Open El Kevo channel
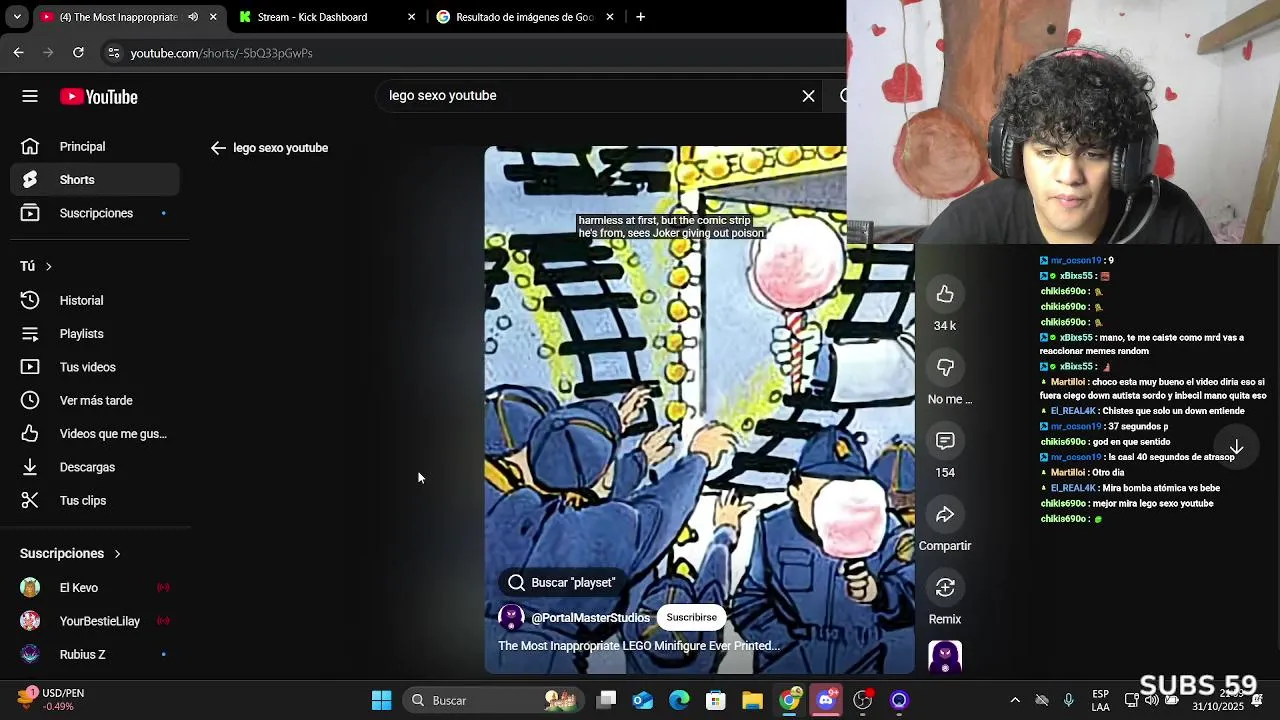1280x720 pixels. pyautogui.click(x=95, y=588)
